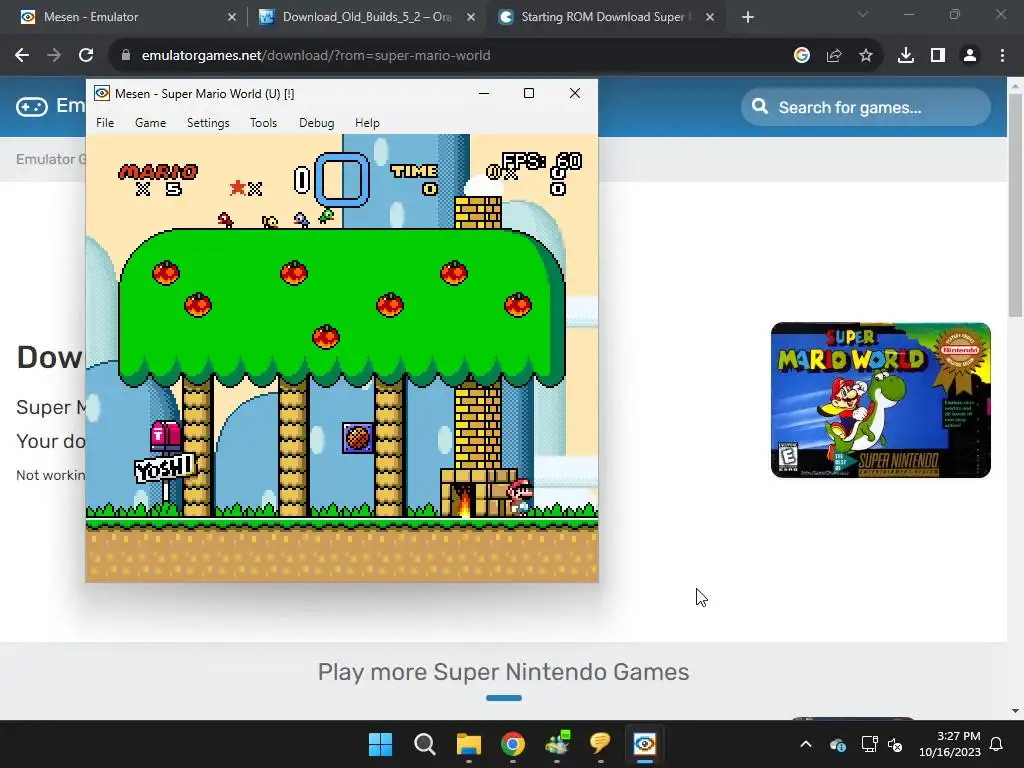
Task: Maximize the Mesen emulator window
Action: point(529,93)
